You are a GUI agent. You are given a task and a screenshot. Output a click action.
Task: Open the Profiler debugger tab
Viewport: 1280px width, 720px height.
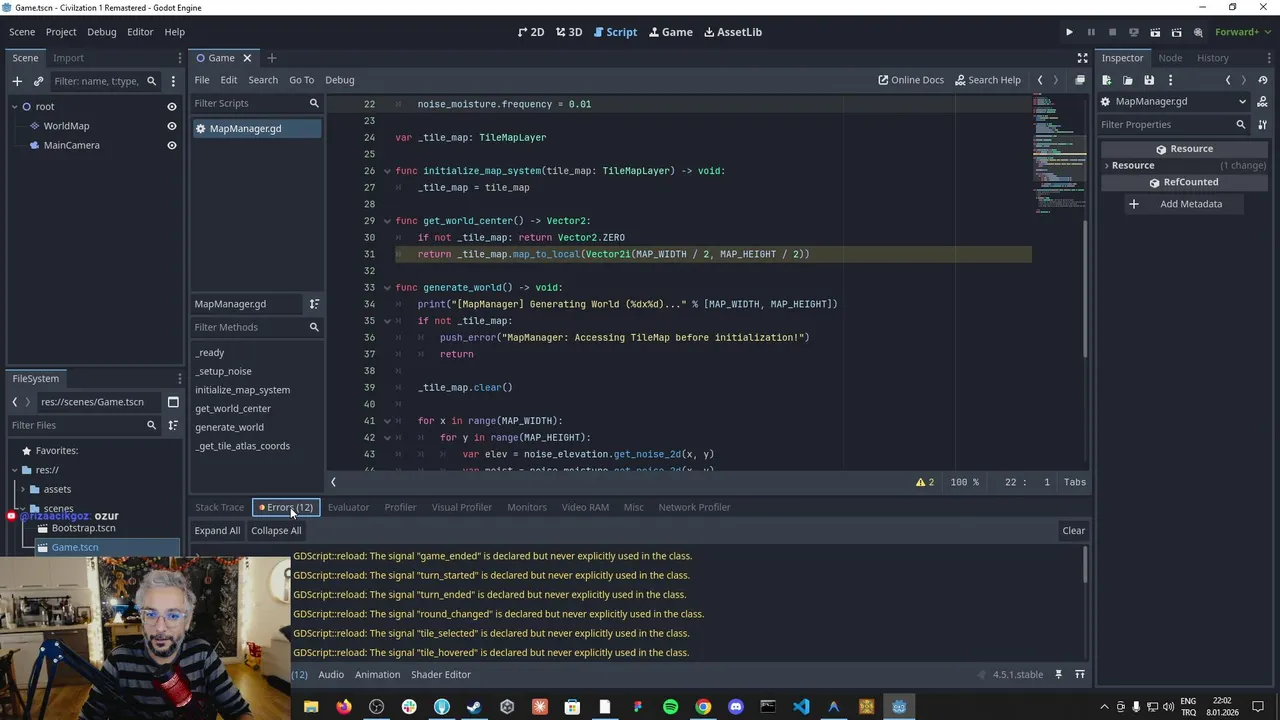click(400, 507)
